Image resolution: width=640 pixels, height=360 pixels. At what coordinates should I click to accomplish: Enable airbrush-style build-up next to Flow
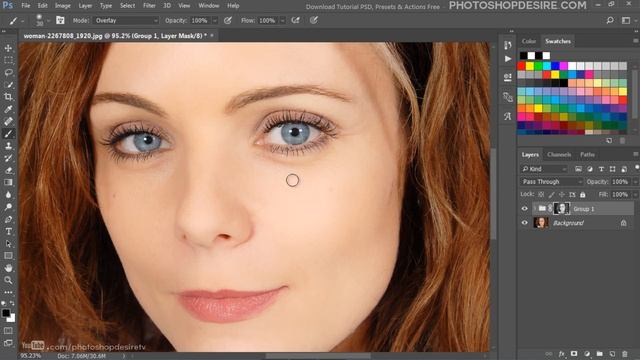pyautogui.click(x=296, y=20)
